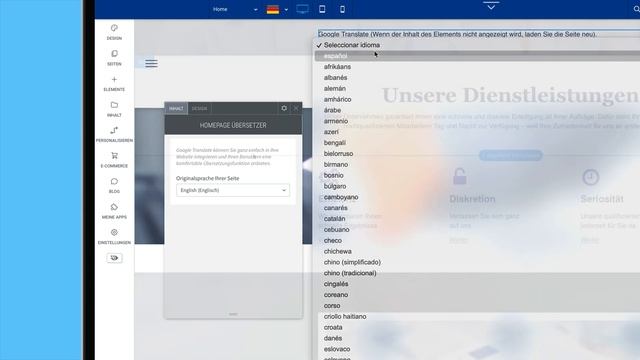Open the Home page selector dropdown
Viewport: 640px width, 360px height.
click(235, 9)
